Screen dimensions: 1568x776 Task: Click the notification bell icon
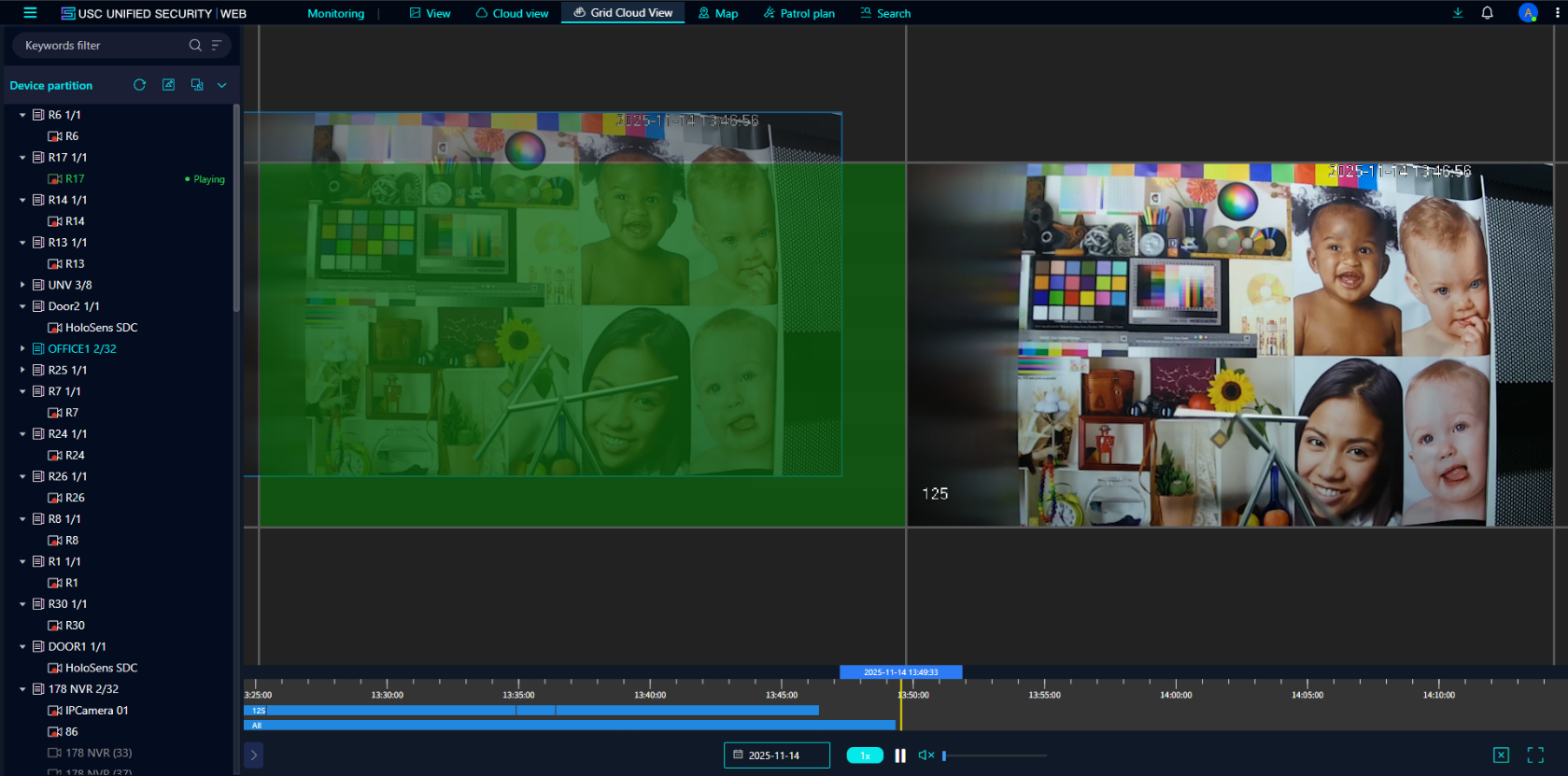pos(1487,13)
